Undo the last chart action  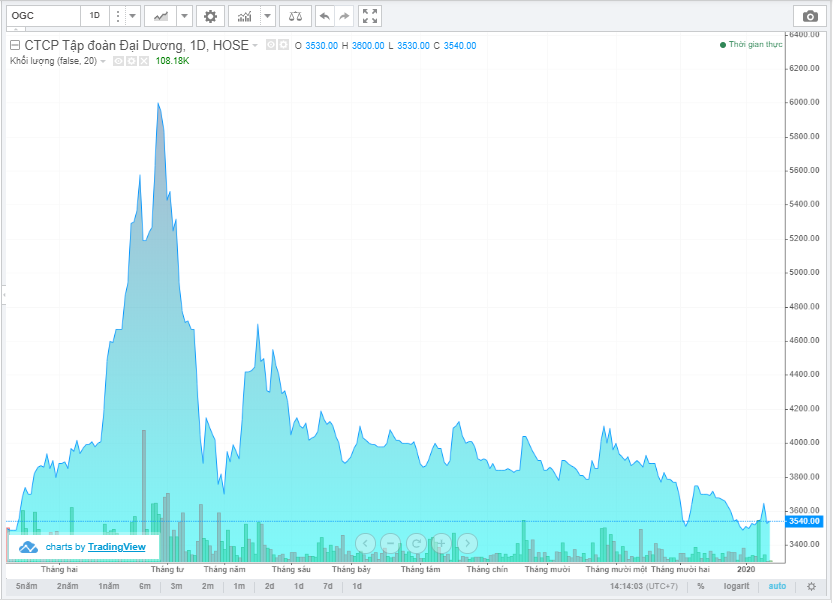[325, 16]
